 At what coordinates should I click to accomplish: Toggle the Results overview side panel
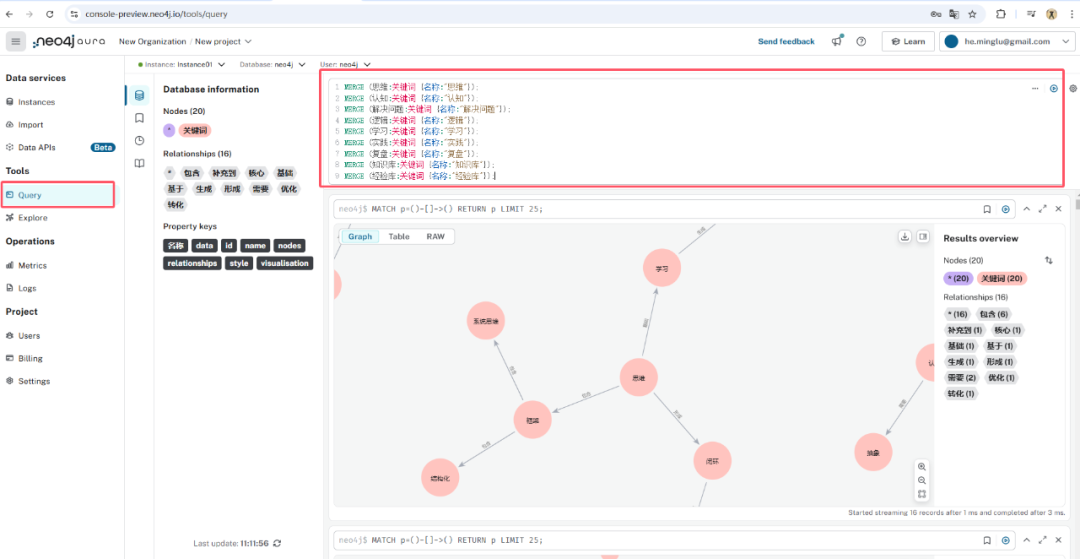pyautogui.click(x=923, y=236)
